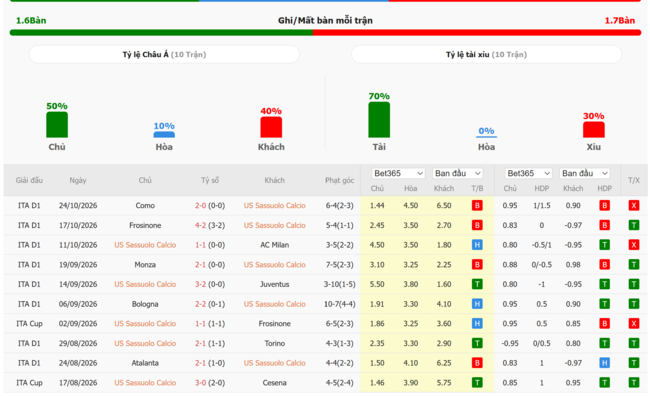Click the blue 10% Hòa bar

tap(164, 134)
